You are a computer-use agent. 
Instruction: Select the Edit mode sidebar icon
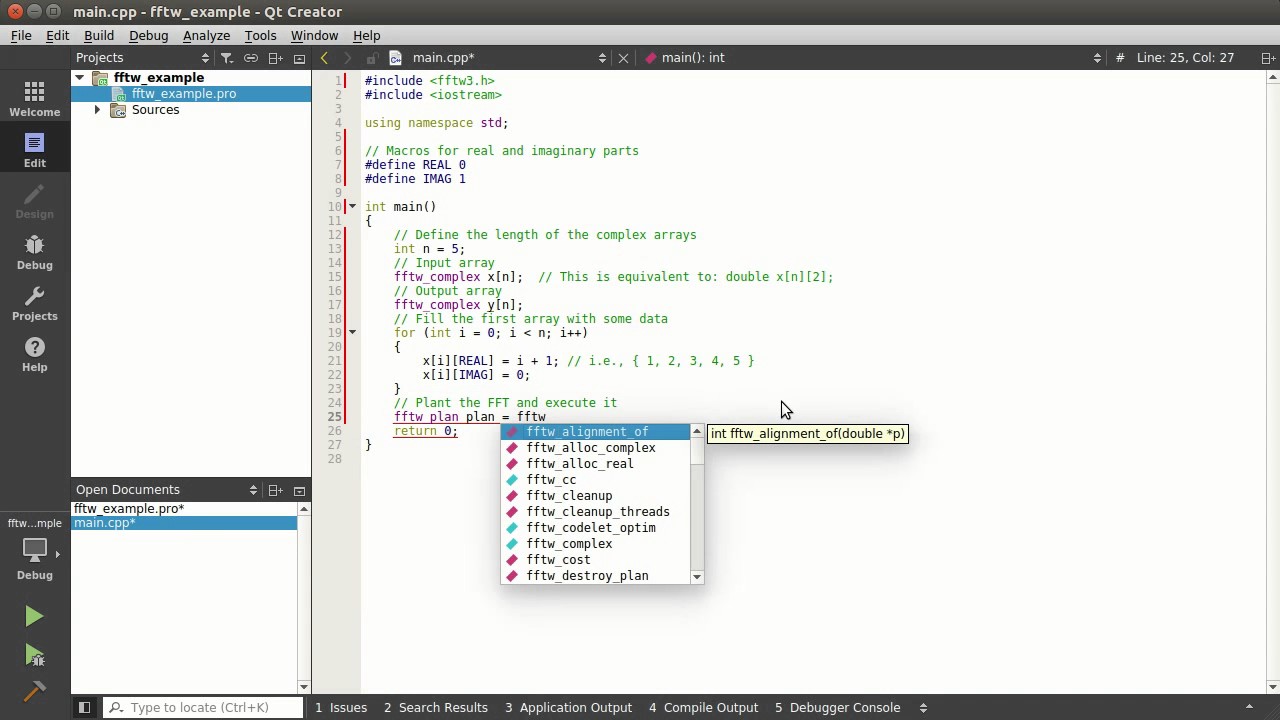coord(34,150)
